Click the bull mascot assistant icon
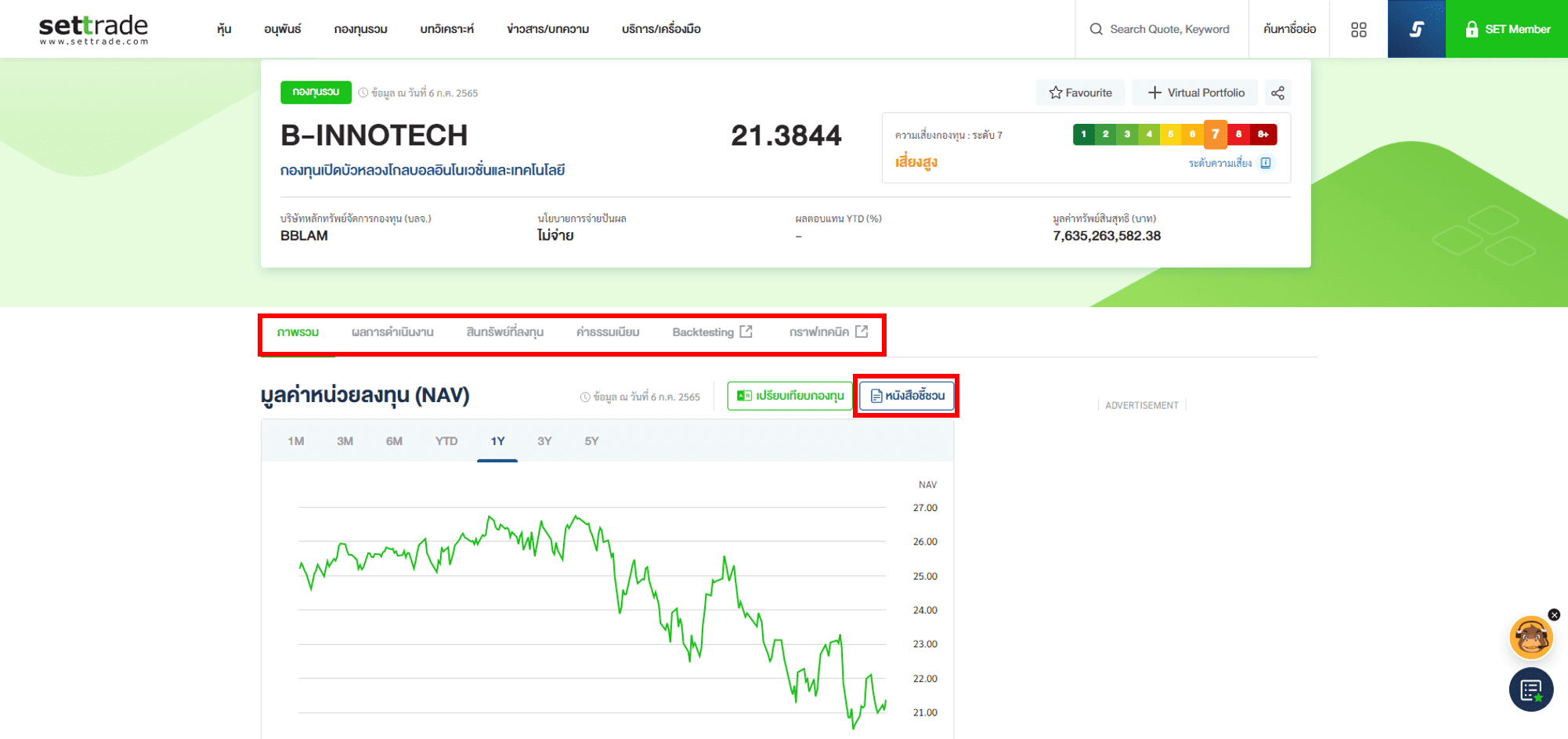The width and height of the screenshot is (1568, 739). (x=1530, y=638)
